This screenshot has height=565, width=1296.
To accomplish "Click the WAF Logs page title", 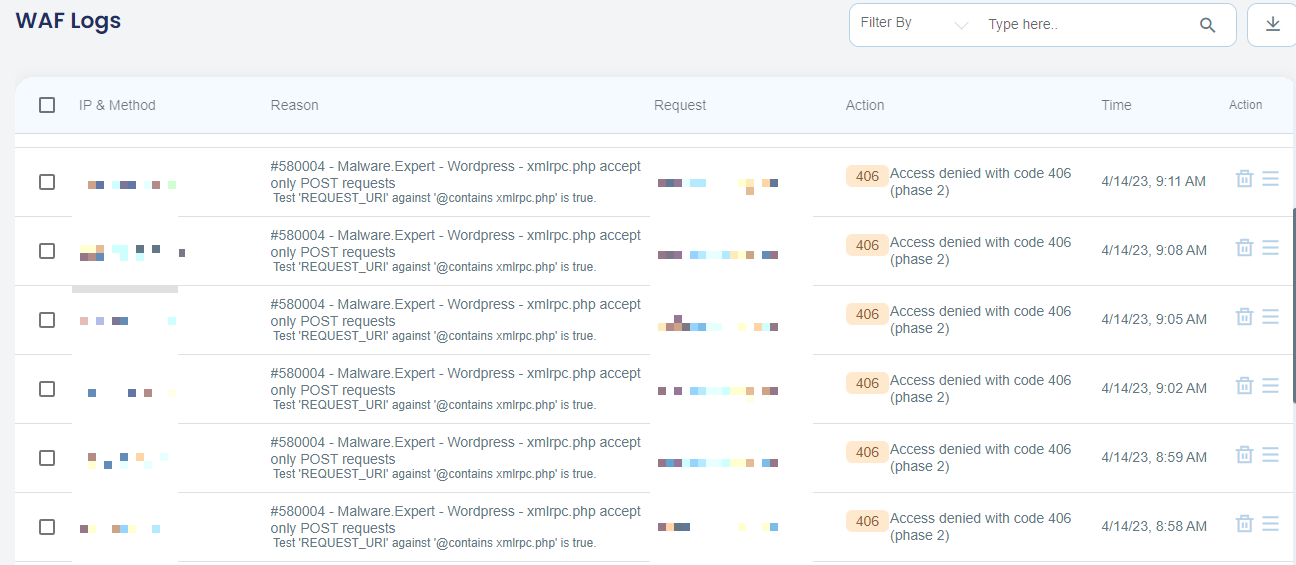I will 68,21.
